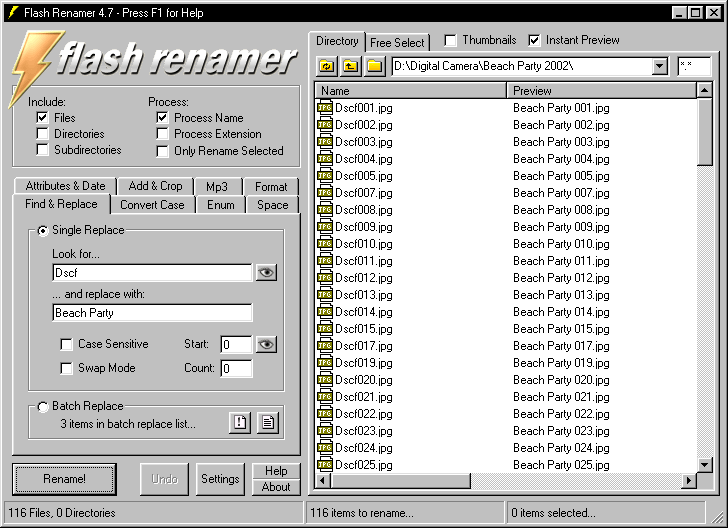Click the Count value field

coord(236,368)
